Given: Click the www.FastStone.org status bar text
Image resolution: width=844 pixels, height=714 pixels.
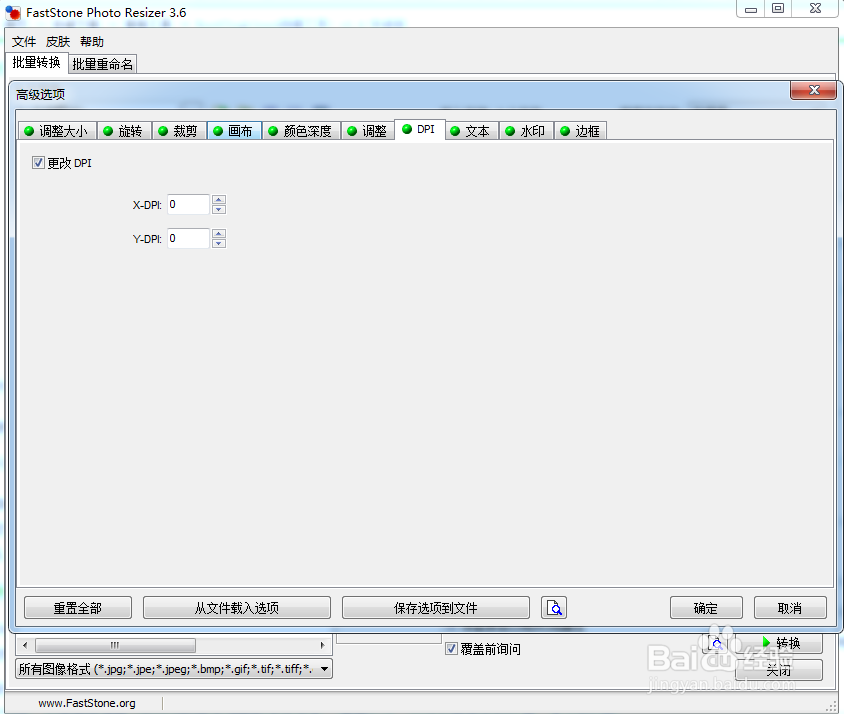Looking at the screenshot, I should pyautogui.click(x=87, y=703).
